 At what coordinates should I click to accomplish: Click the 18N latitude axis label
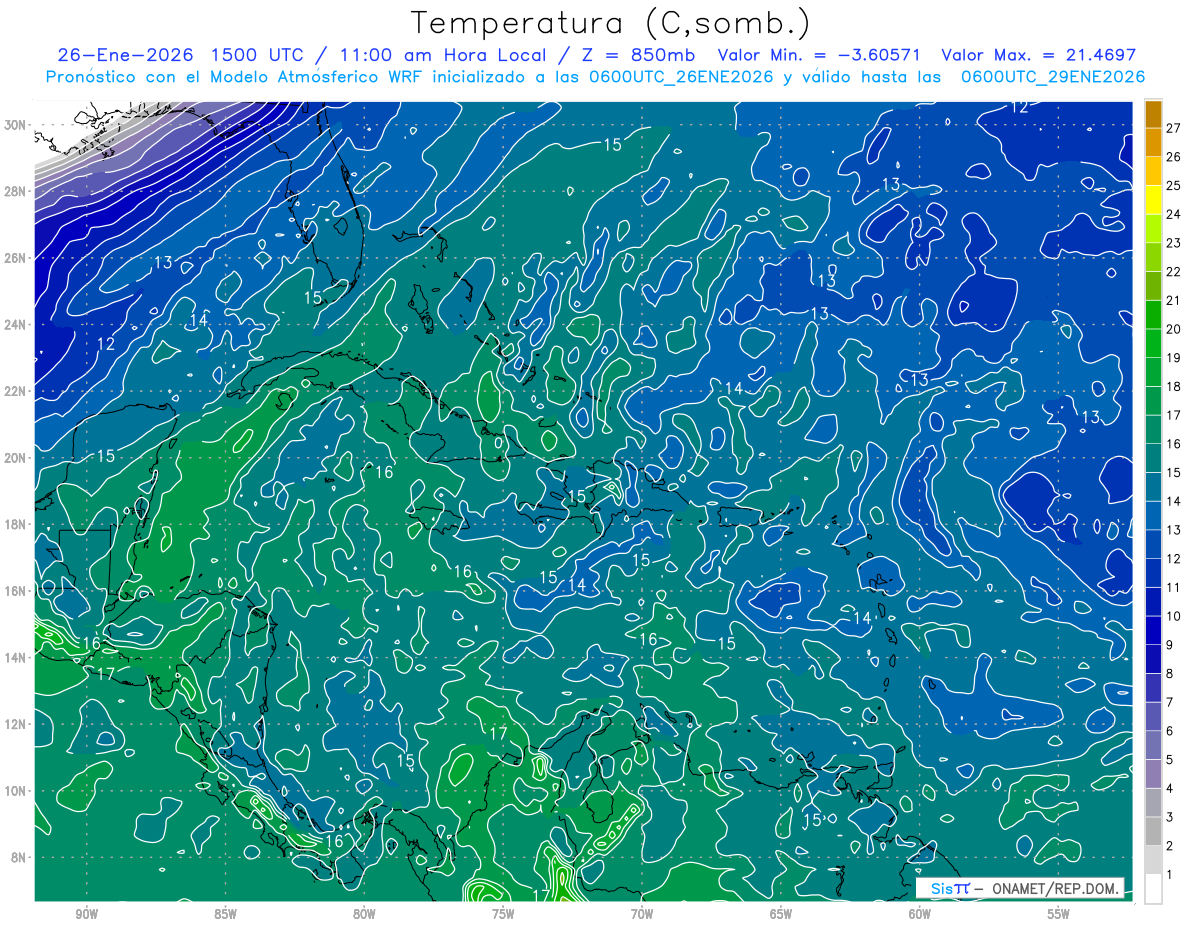16,524
